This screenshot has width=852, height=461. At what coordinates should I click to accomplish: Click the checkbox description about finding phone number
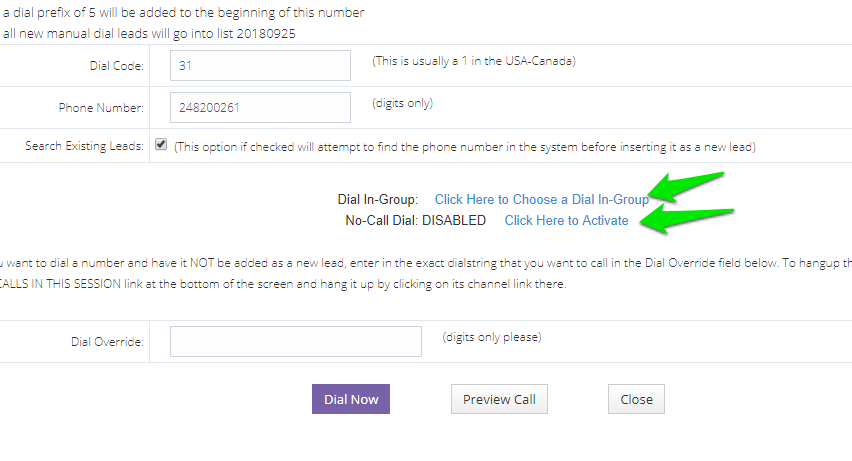pos(465,146)
